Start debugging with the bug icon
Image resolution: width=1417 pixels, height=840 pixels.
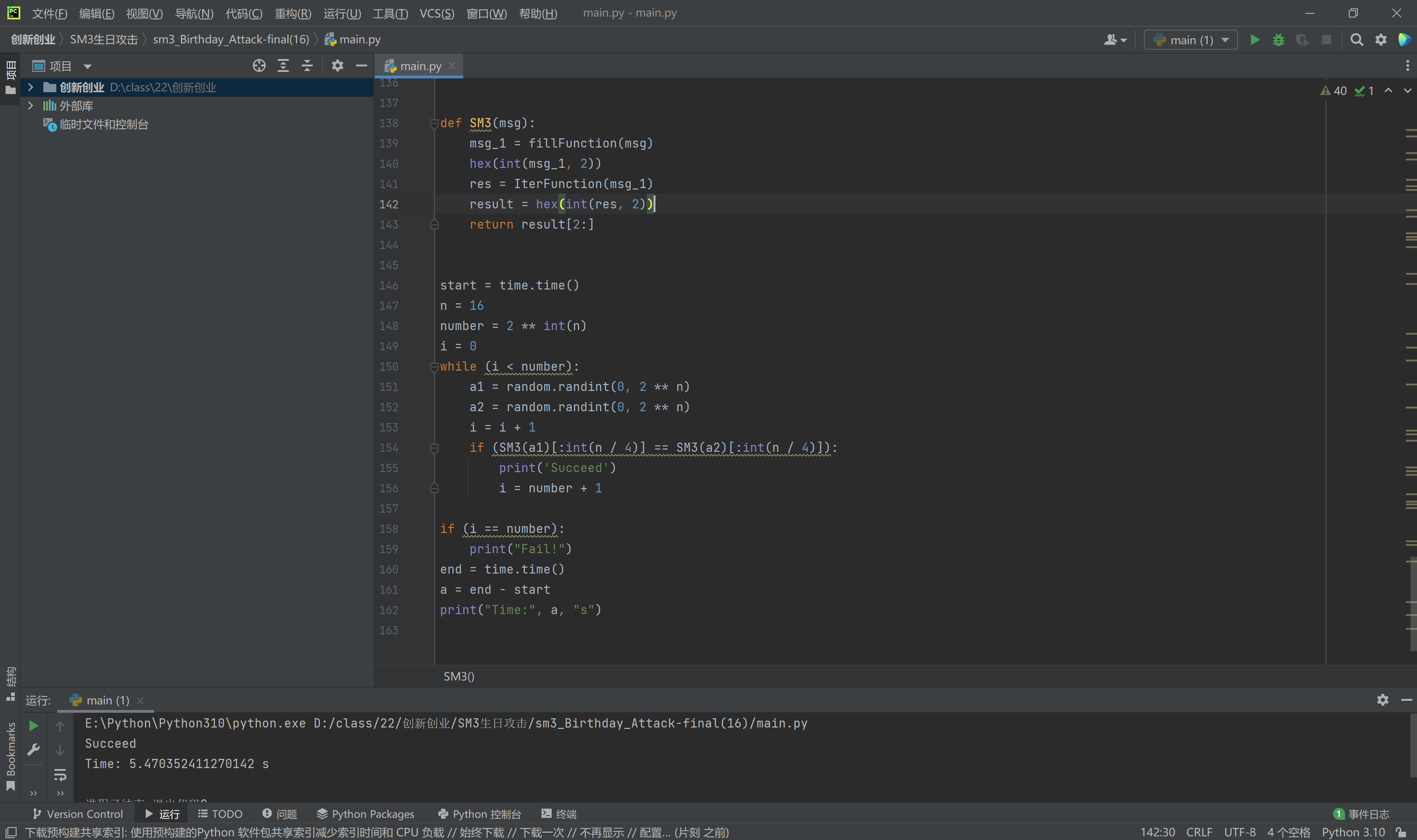[1280, 40]
